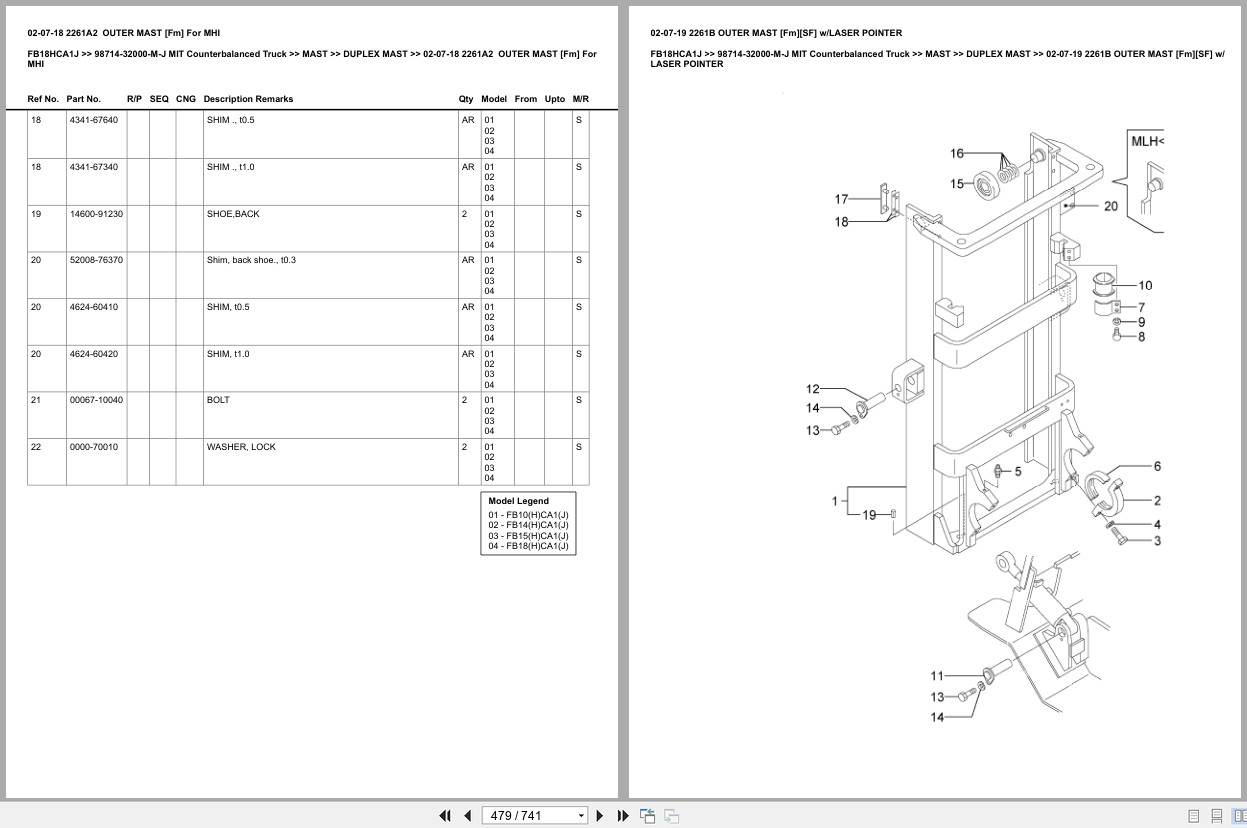Open the page number dropdown arrow
The height and width of the screenshot is (828, 1247).
coord(581,816)
